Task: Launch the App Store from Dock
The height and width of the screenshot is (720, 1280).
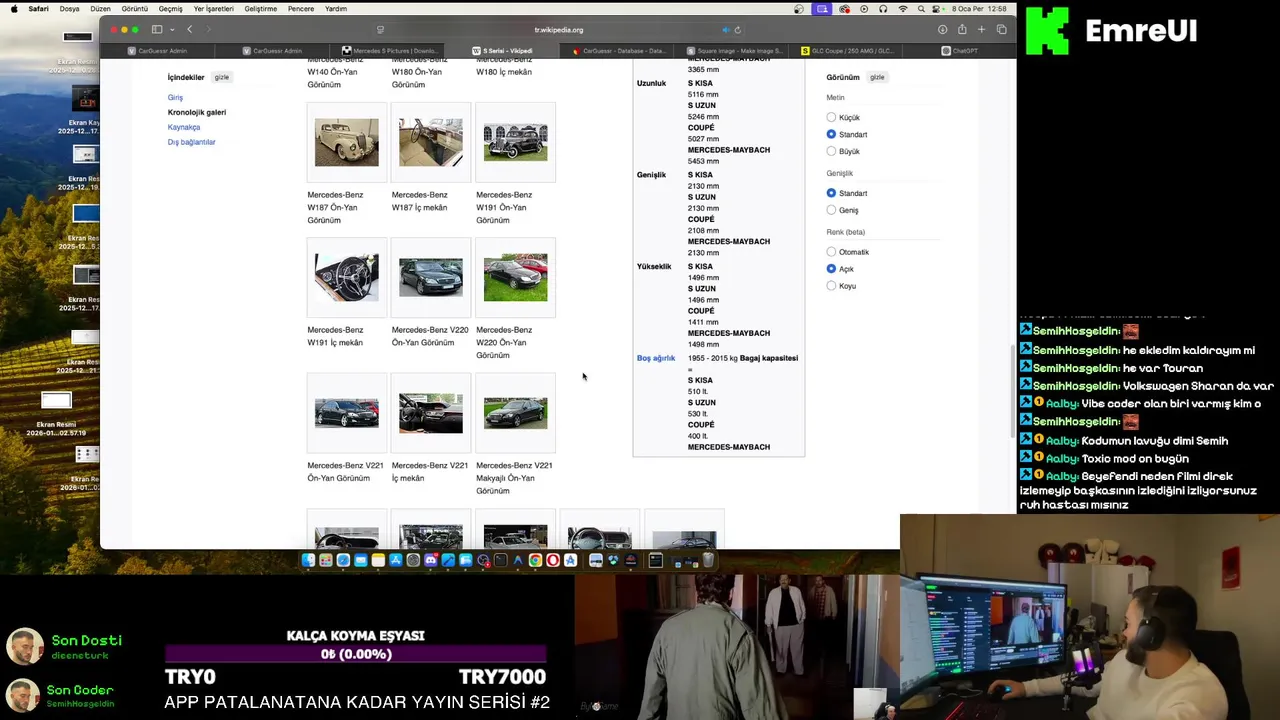Action: (x=396, y=560)
